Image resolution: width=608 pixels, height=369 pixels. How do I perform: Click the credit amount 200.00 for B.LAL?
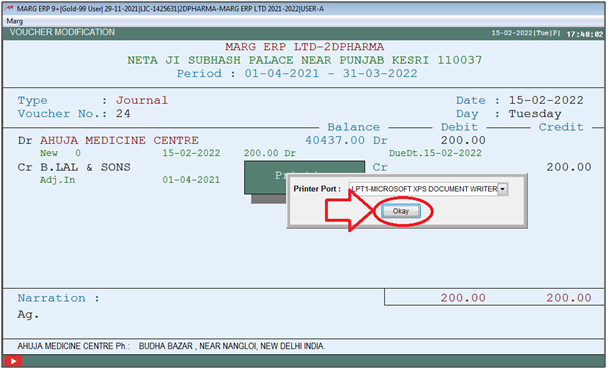coord(569,167)
